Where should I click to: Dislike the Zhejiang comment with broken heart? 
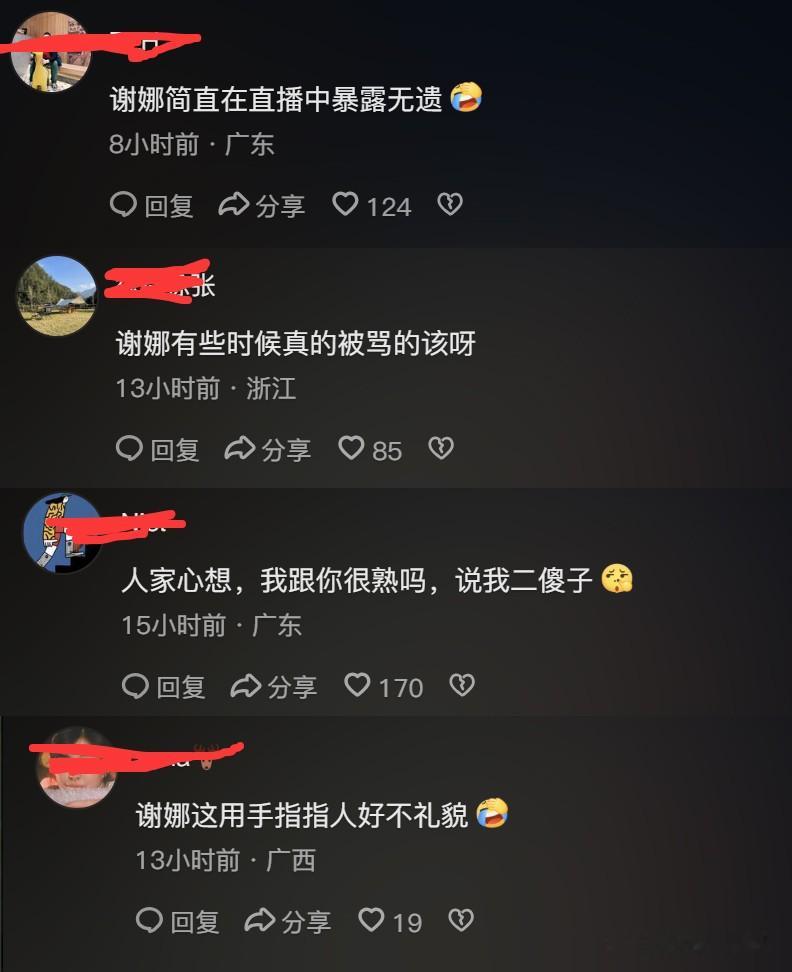[441, 448]
